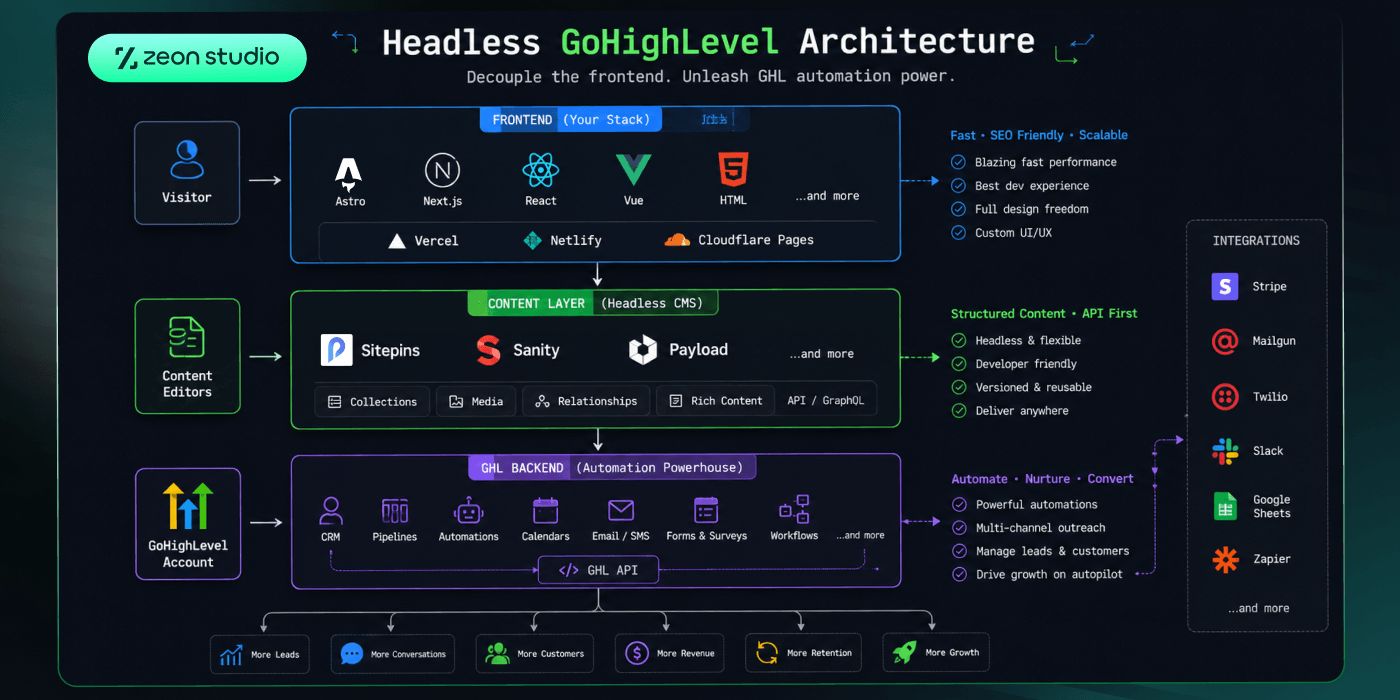Click the Twilio integration icon

1225,396
